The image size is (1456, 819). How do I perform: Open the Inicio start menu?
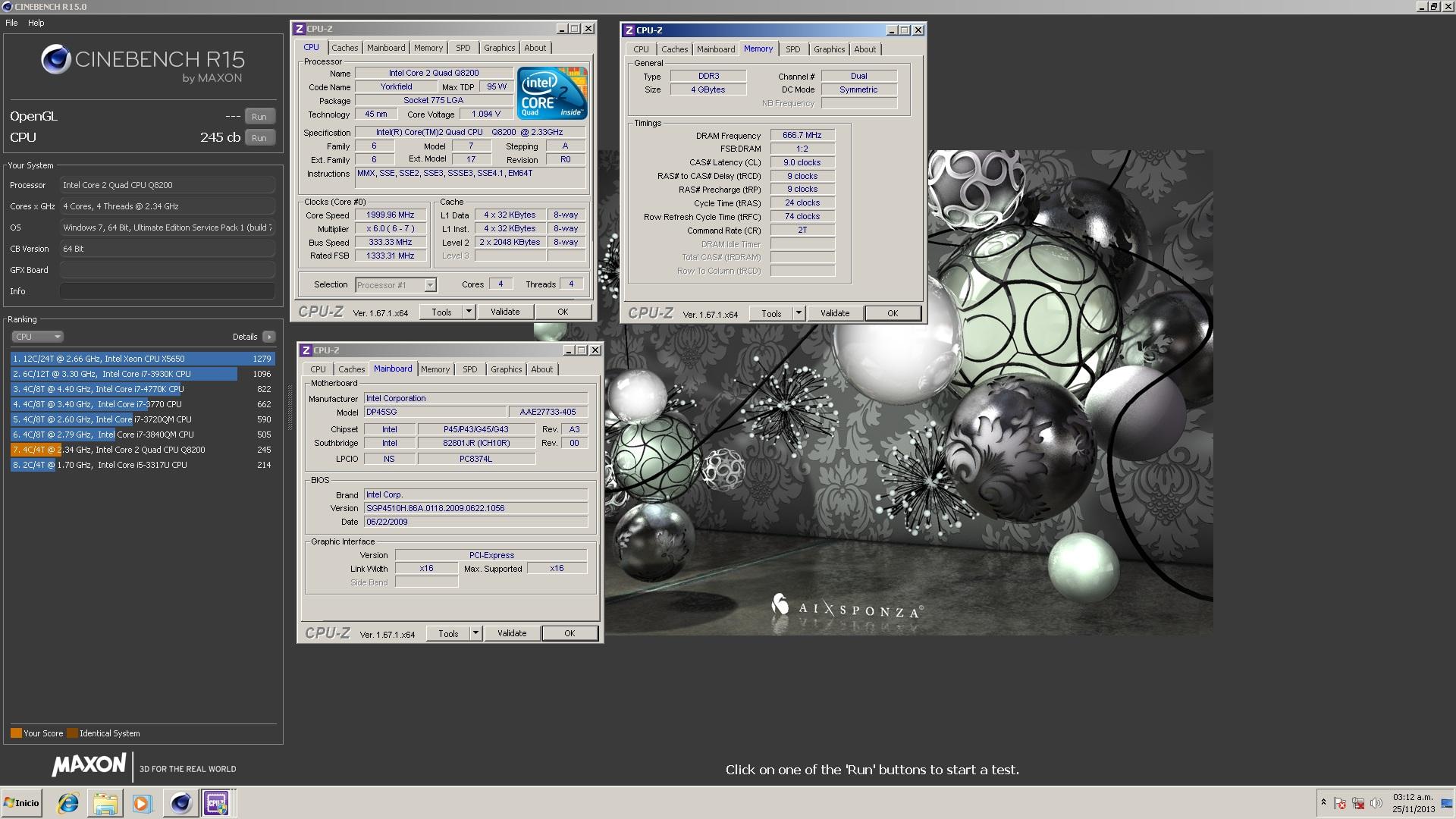(x=21, y=803)
